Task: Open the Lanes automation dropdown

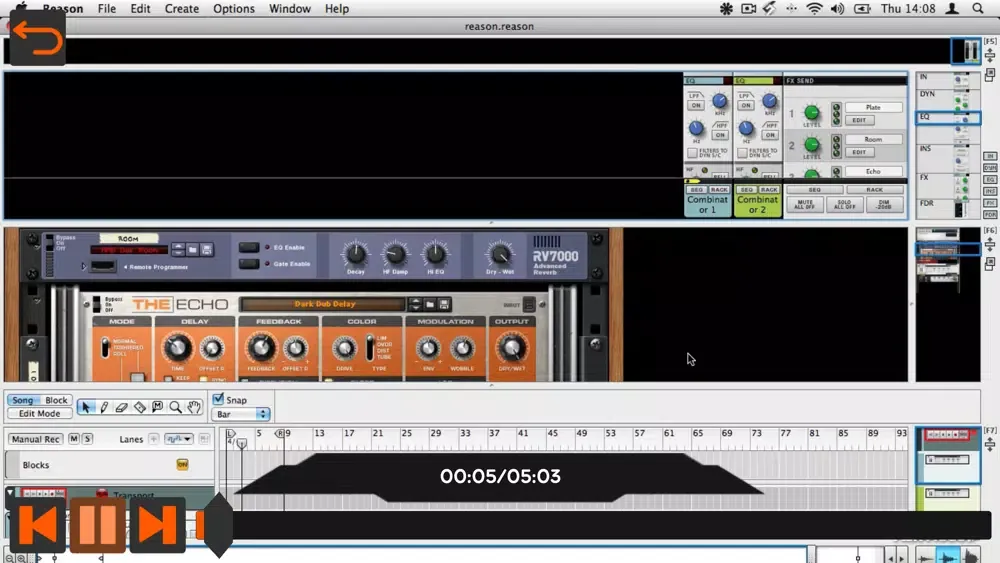Action: pyautogui.click(x=178, y=439)
